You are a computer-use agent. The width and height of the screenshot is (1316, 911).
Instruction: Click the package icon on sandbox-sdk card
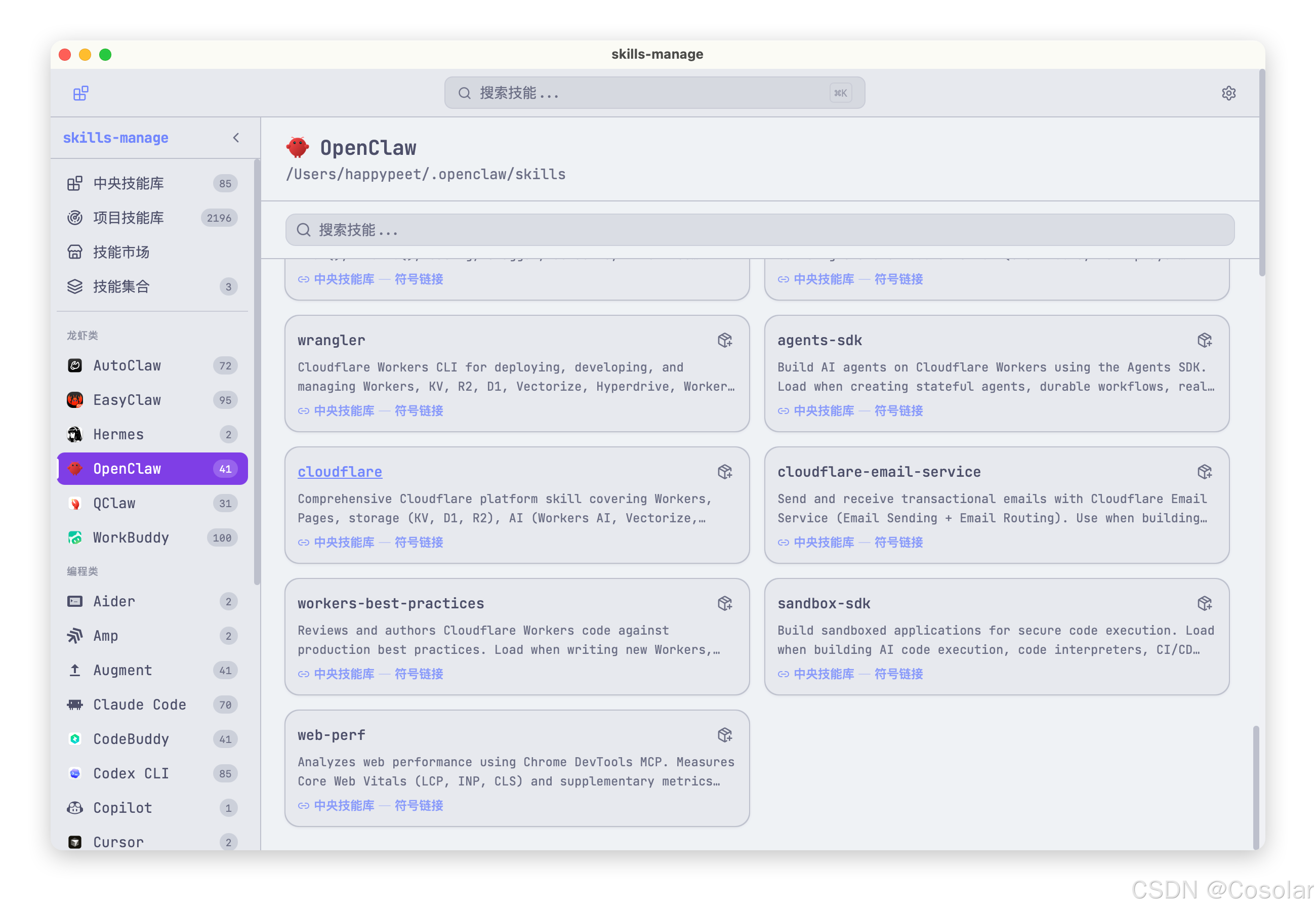pos(1204,603)
